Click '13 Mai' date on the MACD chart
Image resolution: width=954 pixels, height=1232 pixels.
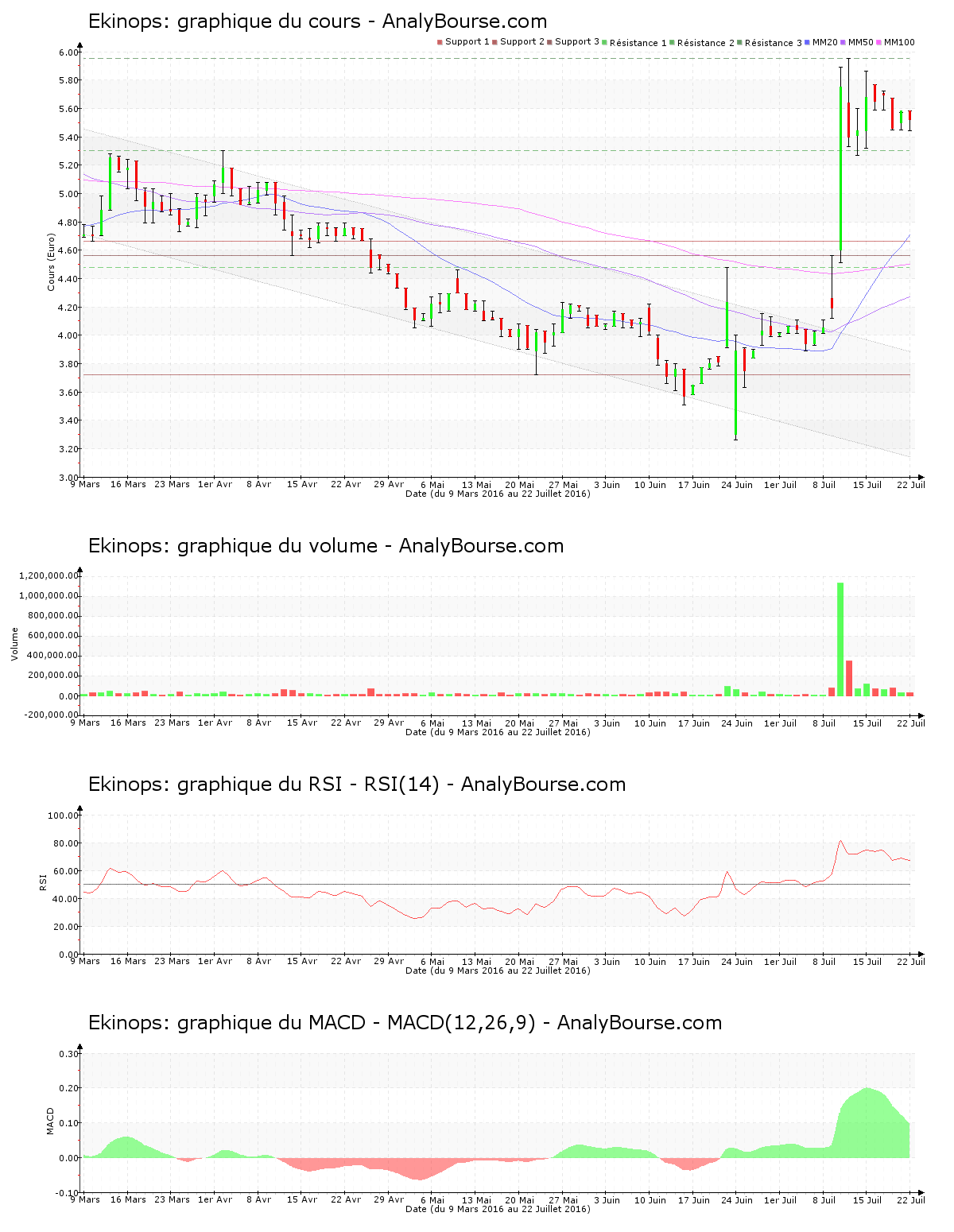[476, 1199]
